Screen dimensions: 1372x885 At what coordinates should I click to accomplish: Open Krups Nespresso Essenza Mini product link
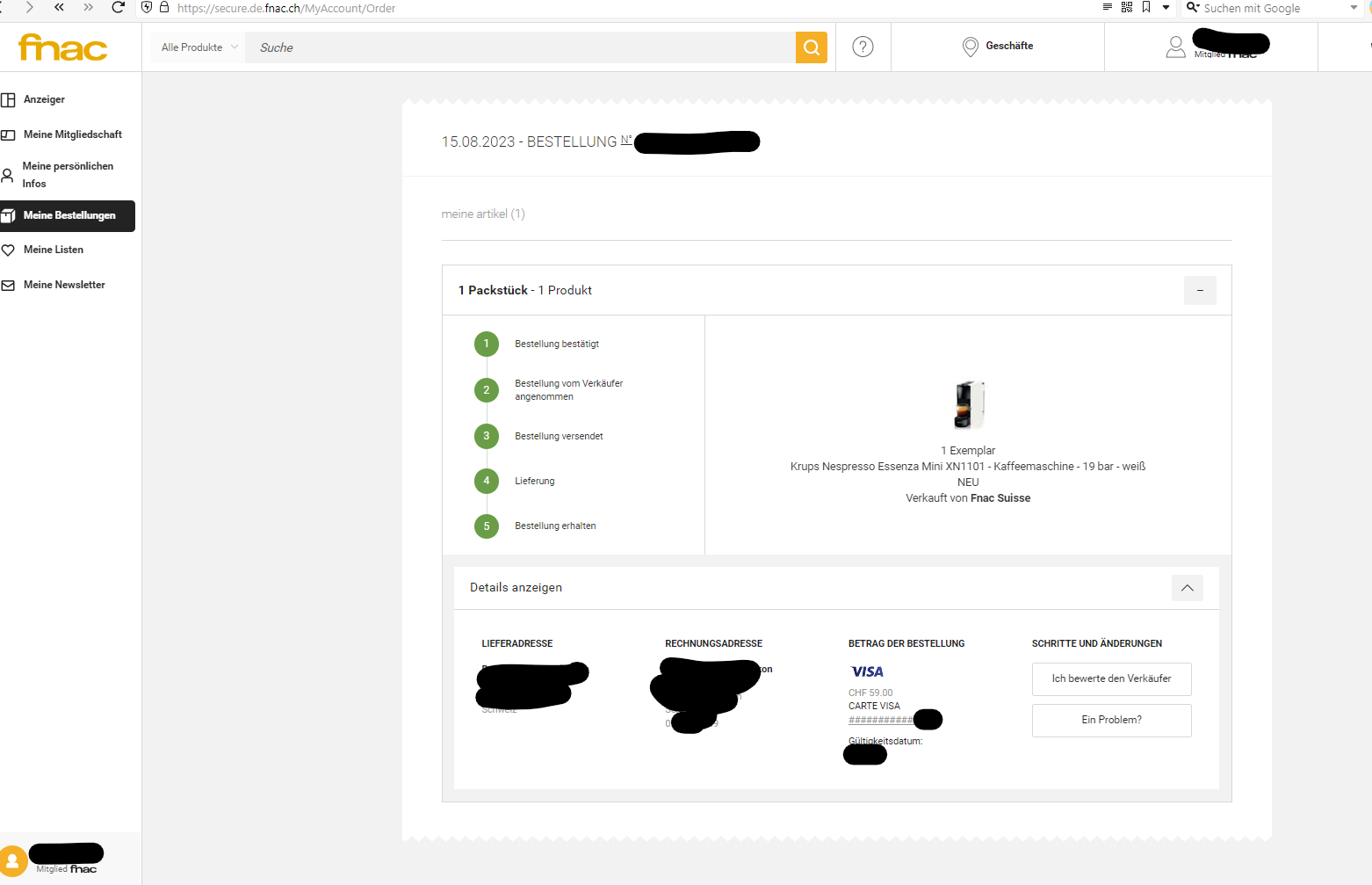tap(968, 467)
